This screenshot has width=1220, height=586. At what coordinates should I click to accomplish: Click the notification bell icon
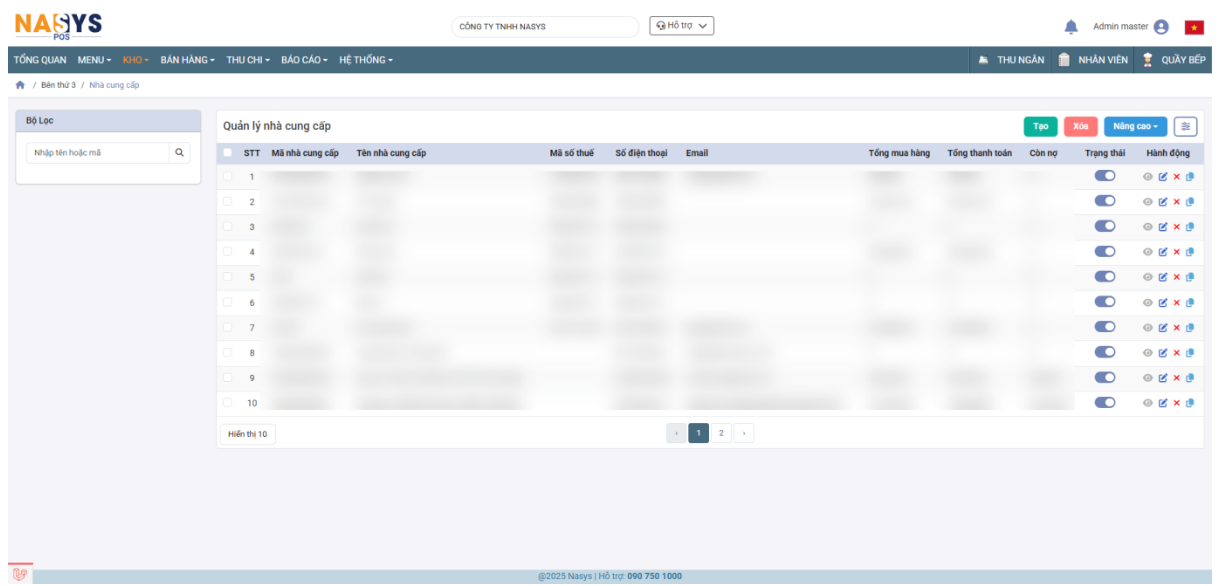(1071, 27)
